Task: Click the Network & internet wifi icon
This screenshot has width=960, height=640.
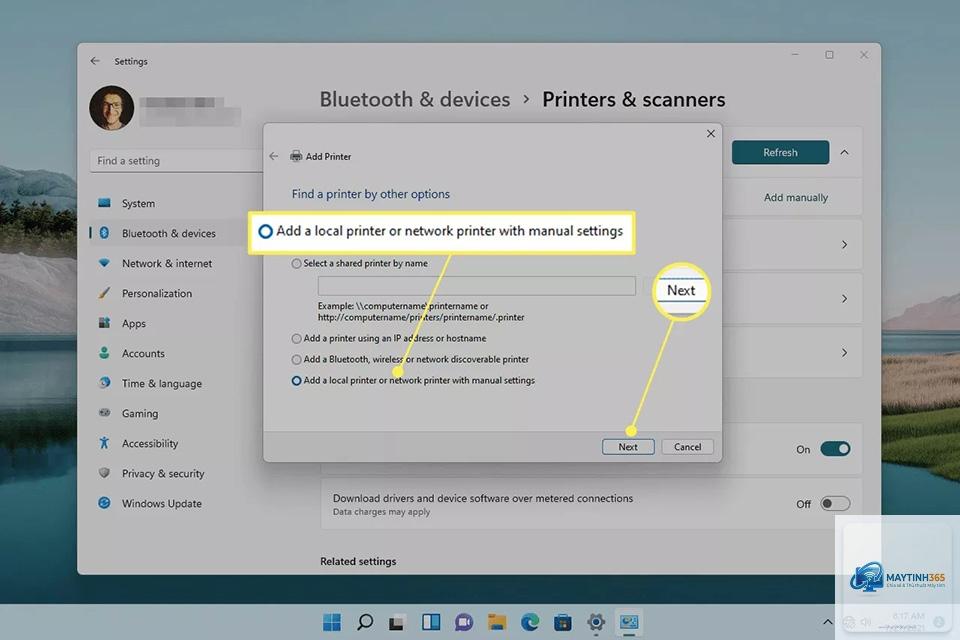Action: (104, 263)
